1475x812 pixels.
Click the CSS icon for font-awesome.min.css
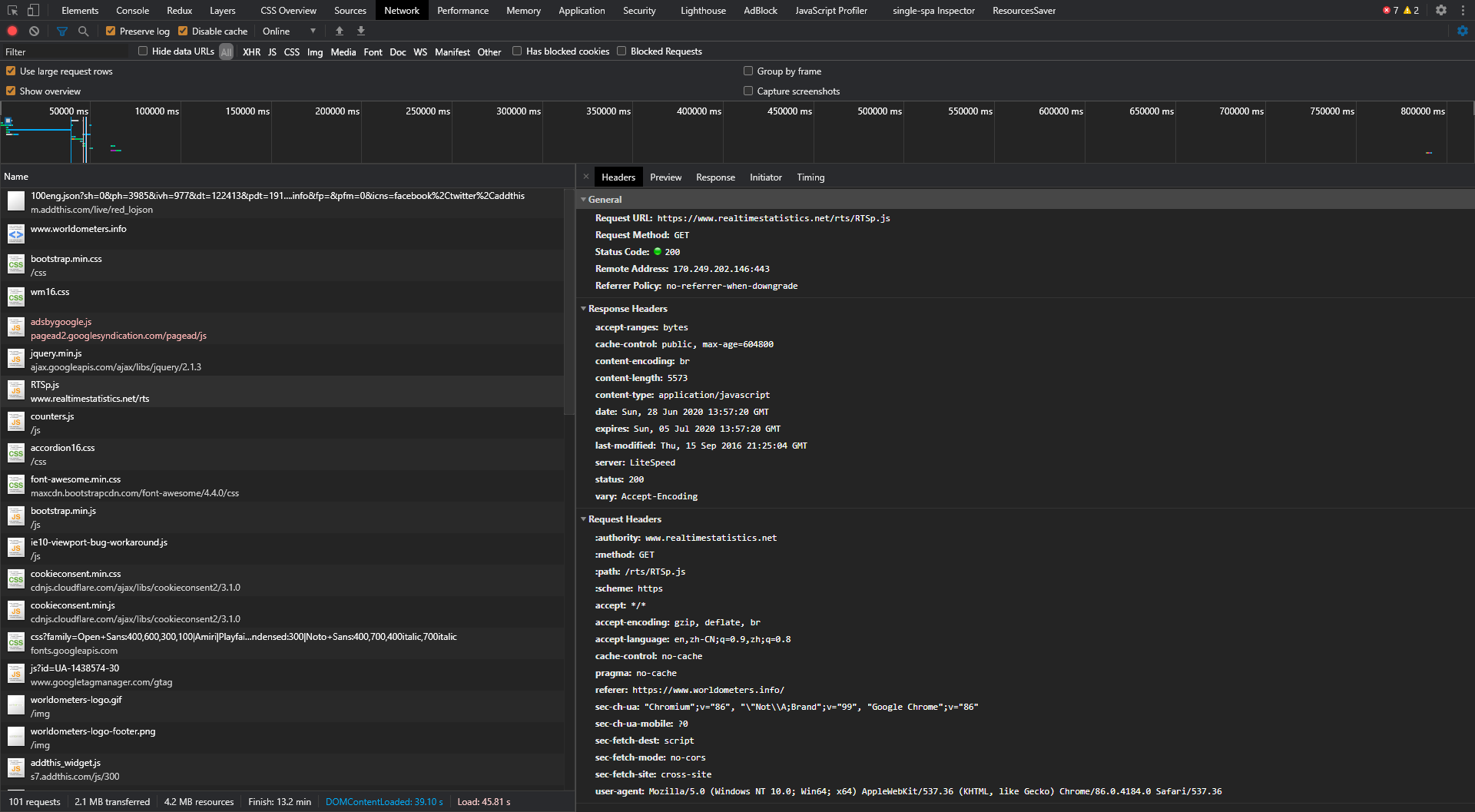[x=16, y=486]
